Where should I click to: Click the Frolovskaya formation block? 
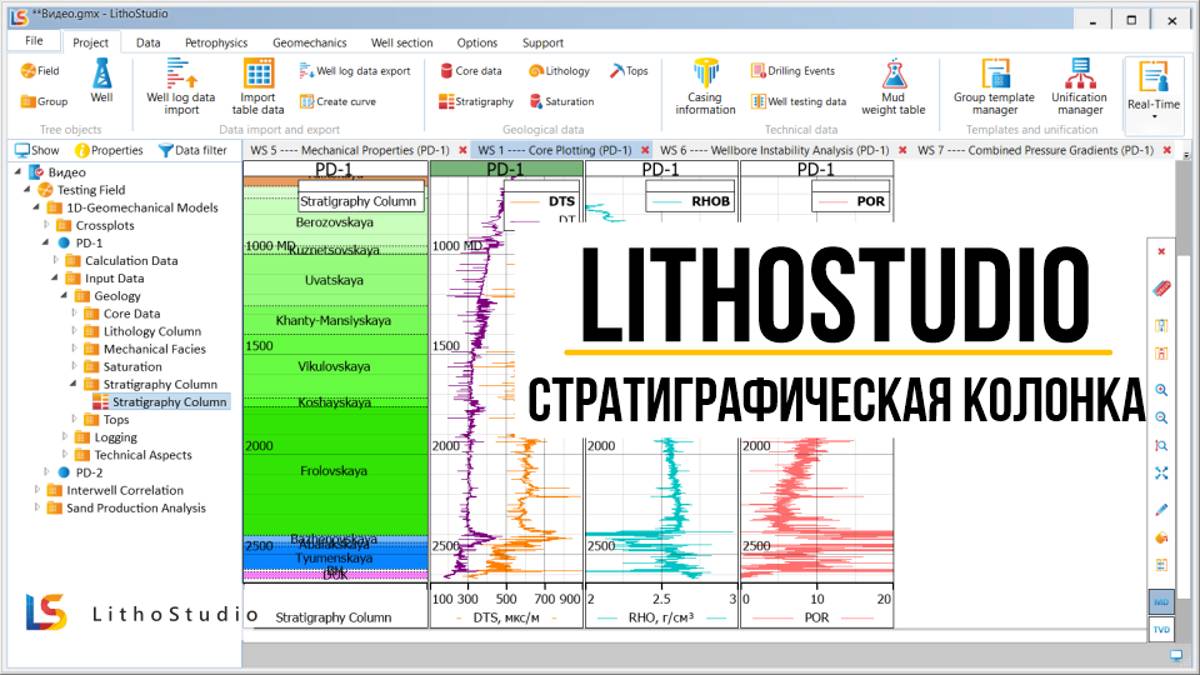335,470
